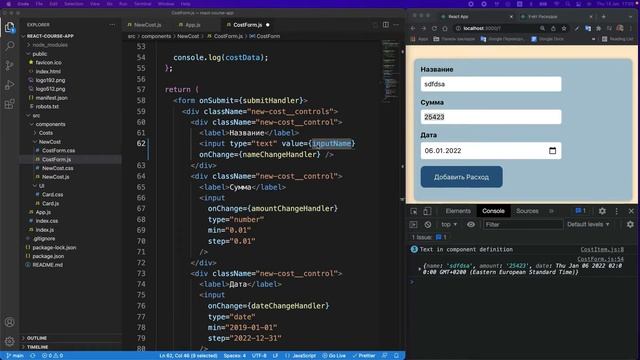Open 'Default levels' dropdown in console

(588, 224)
